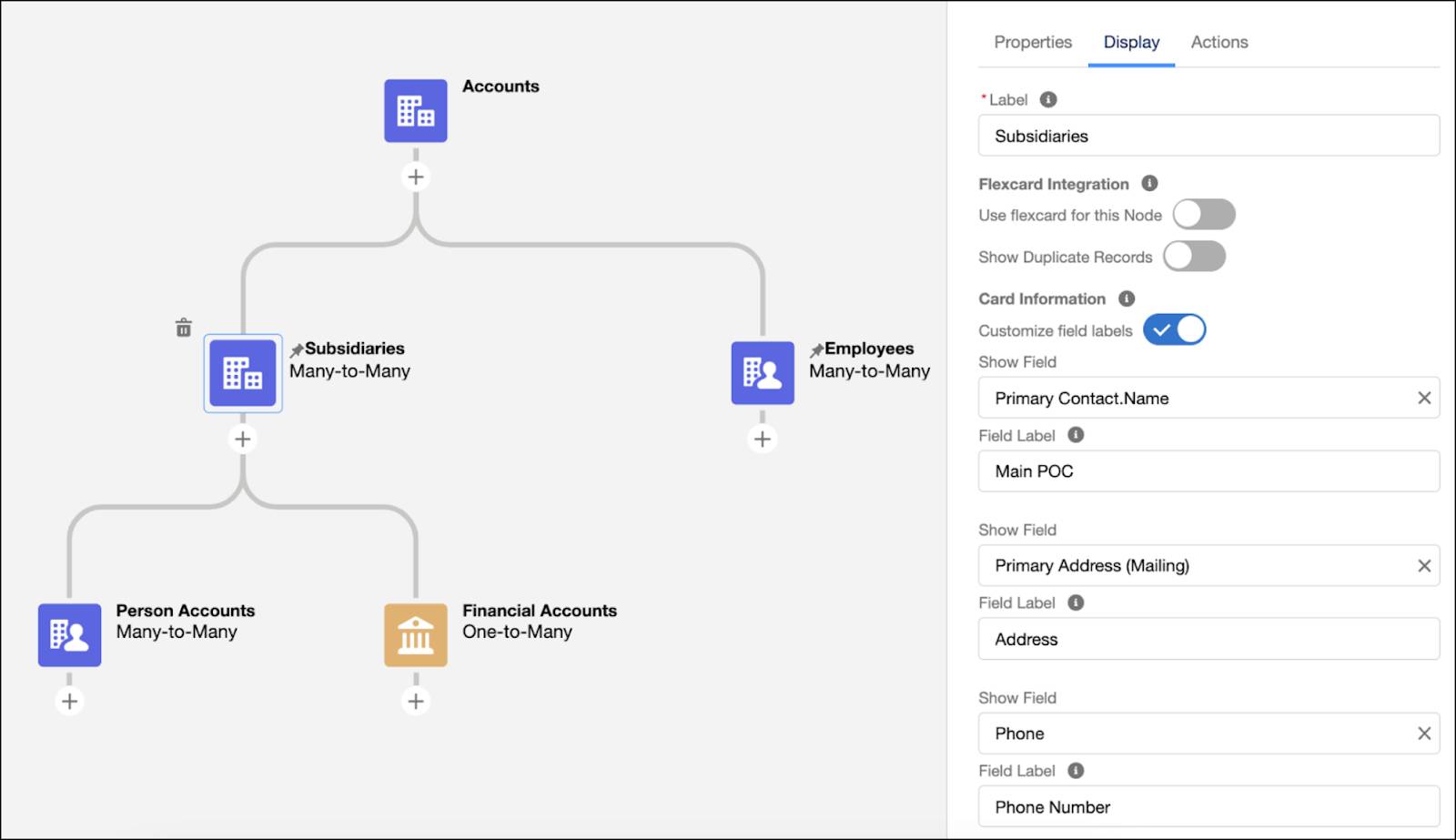Edit the Subsidiaries Label text field
The image size is (1456, 840).
pyautogui.click(x=1208, y=137)
